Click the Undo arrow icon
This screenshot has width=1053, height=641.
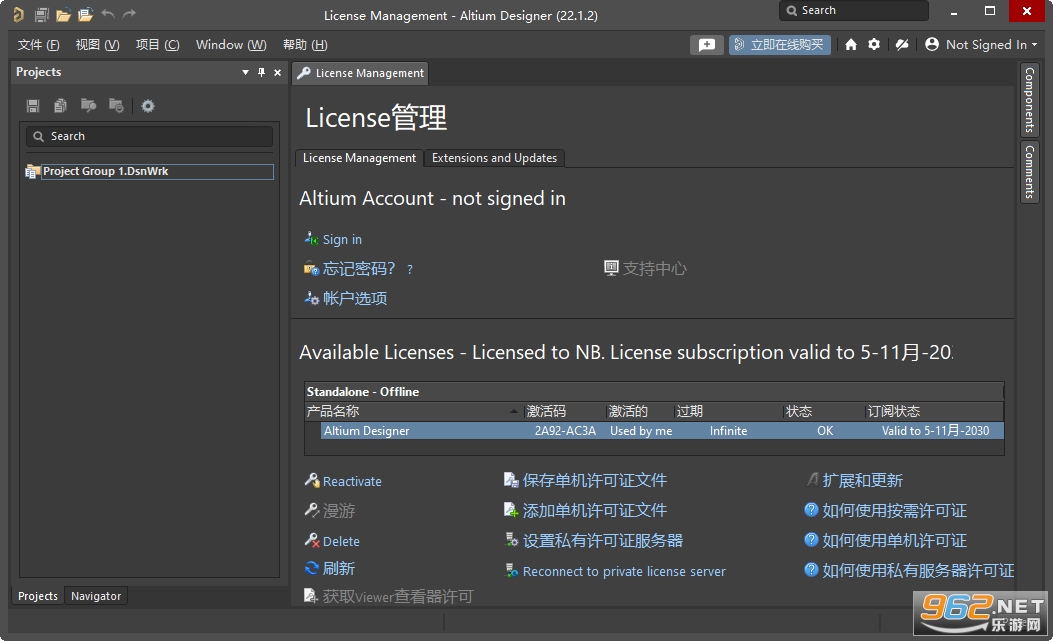107,14
